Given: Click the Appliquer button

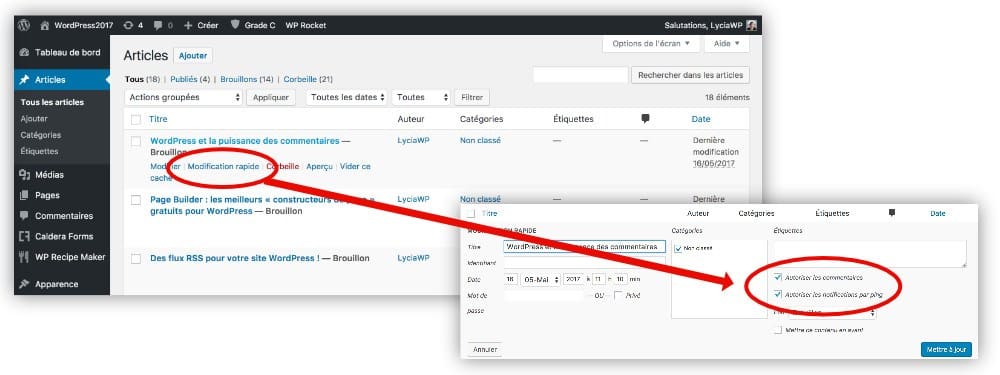Looking at the screenshot, I should 271,98.
